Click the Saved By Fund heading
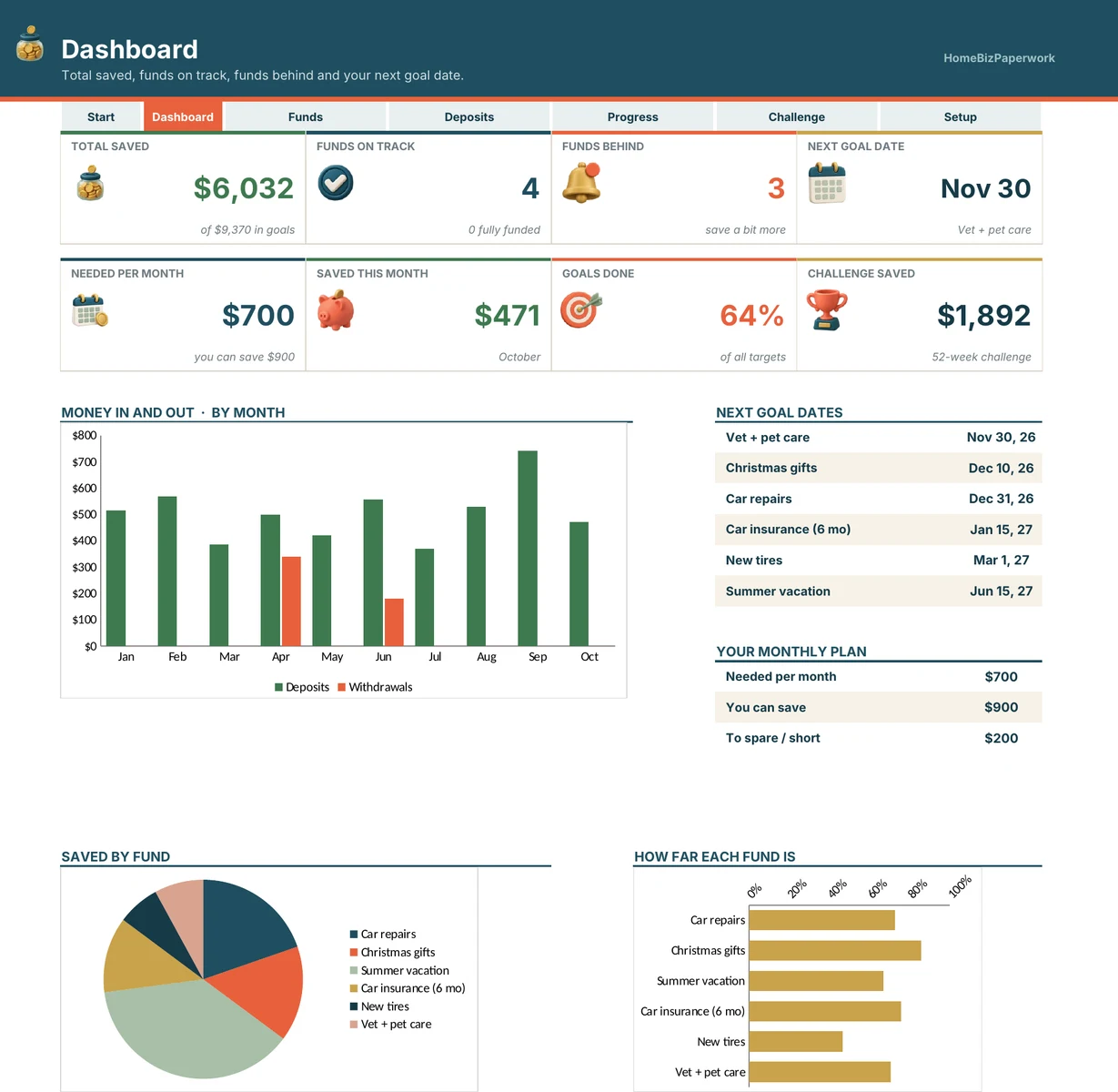The height and width of the screenshot is (1092, 1118). [116, 856]
